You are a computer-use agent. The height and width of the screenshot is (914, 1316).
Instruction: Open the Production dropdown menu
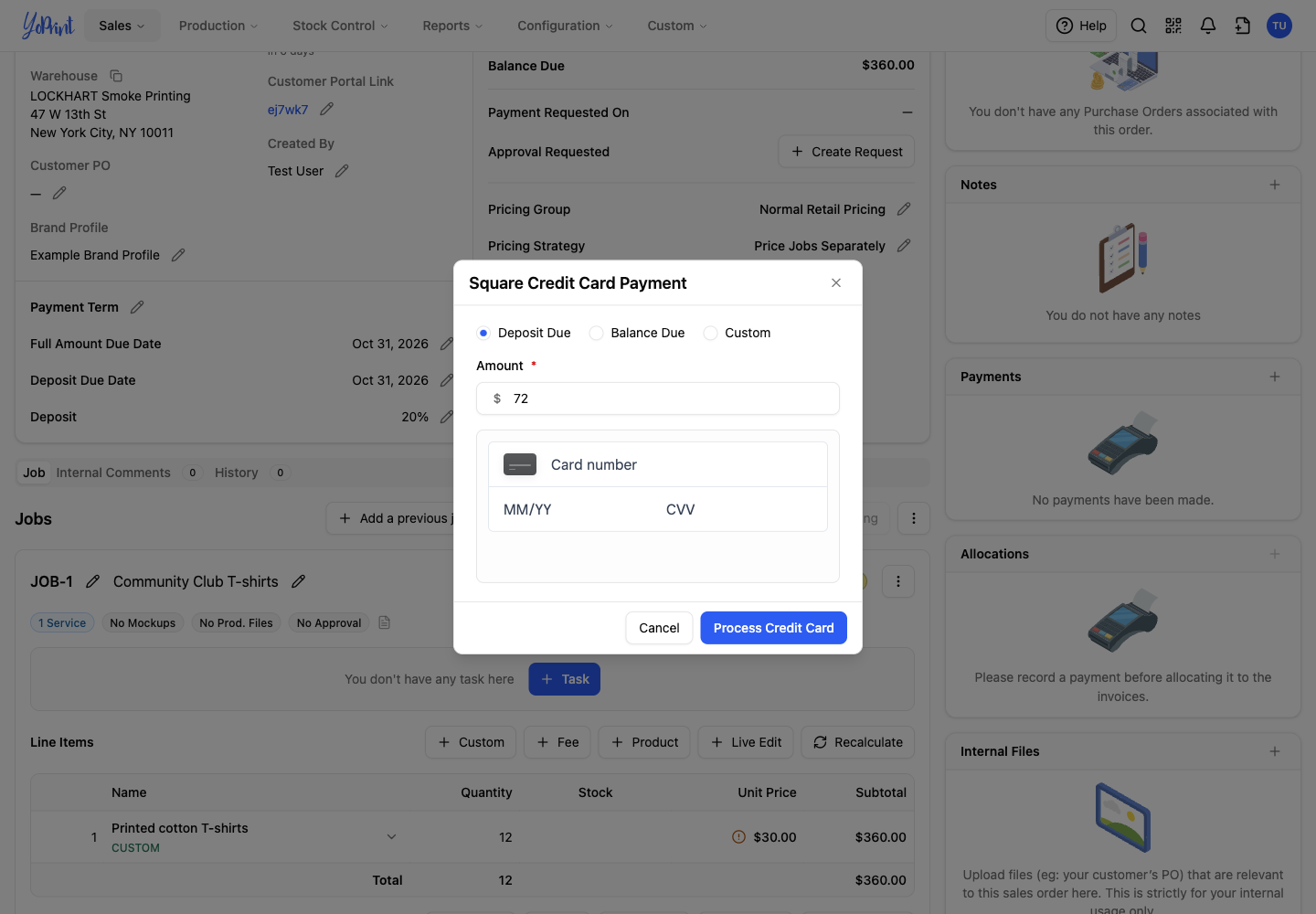pyautogui.click(x=218, y=26)
